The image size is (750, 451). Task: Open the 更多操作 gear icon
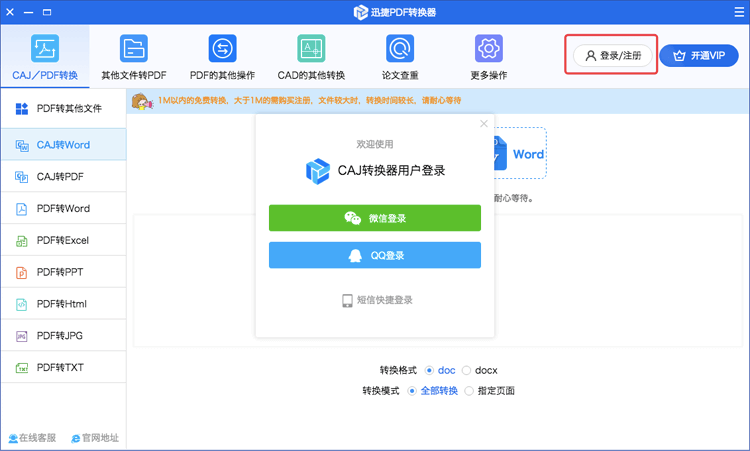[x=488, y=48]
